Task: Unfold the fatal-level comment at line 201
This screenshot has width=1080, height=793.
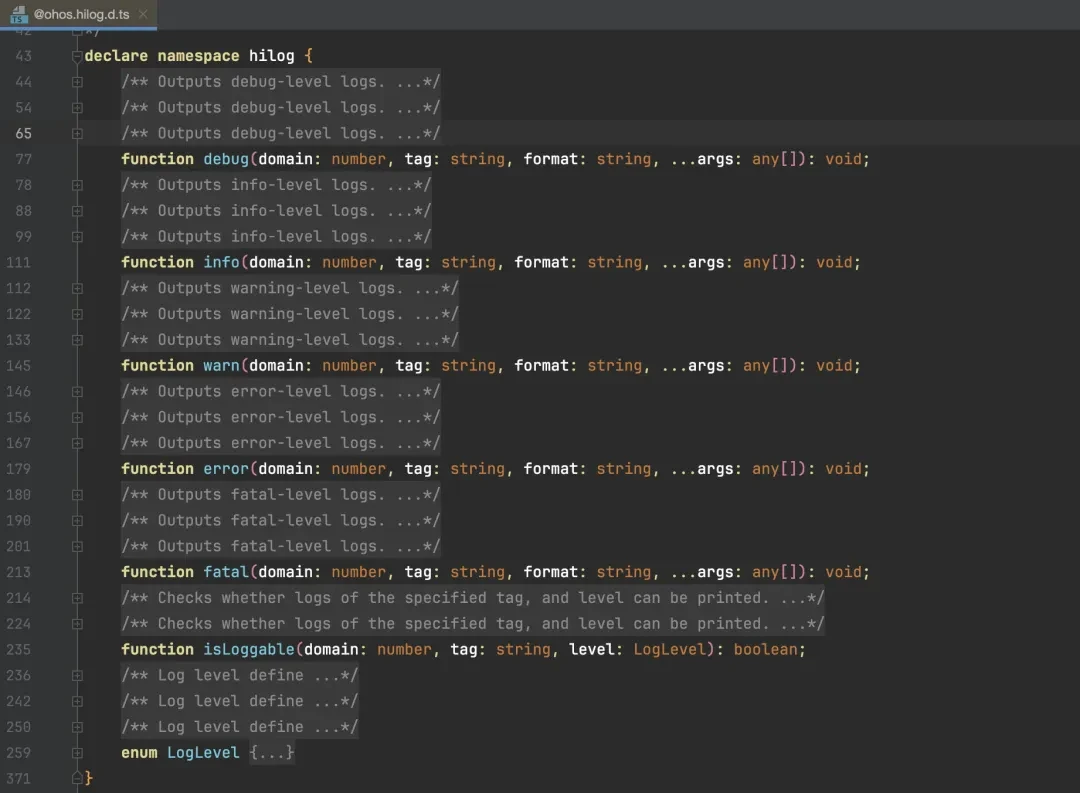Action: coord(77,547)
